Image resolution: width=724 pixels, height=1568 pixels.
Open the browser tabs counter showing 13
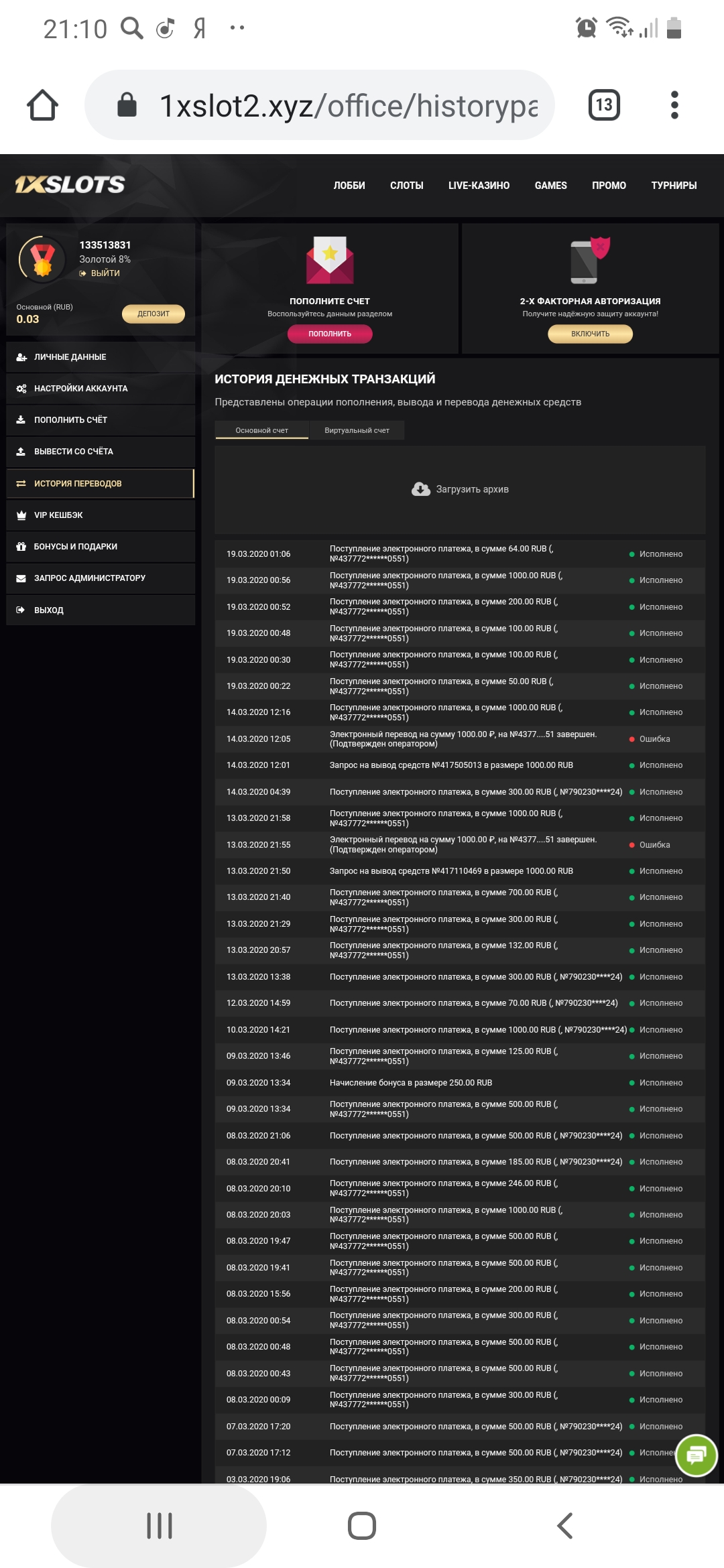(x=604, y=105)
